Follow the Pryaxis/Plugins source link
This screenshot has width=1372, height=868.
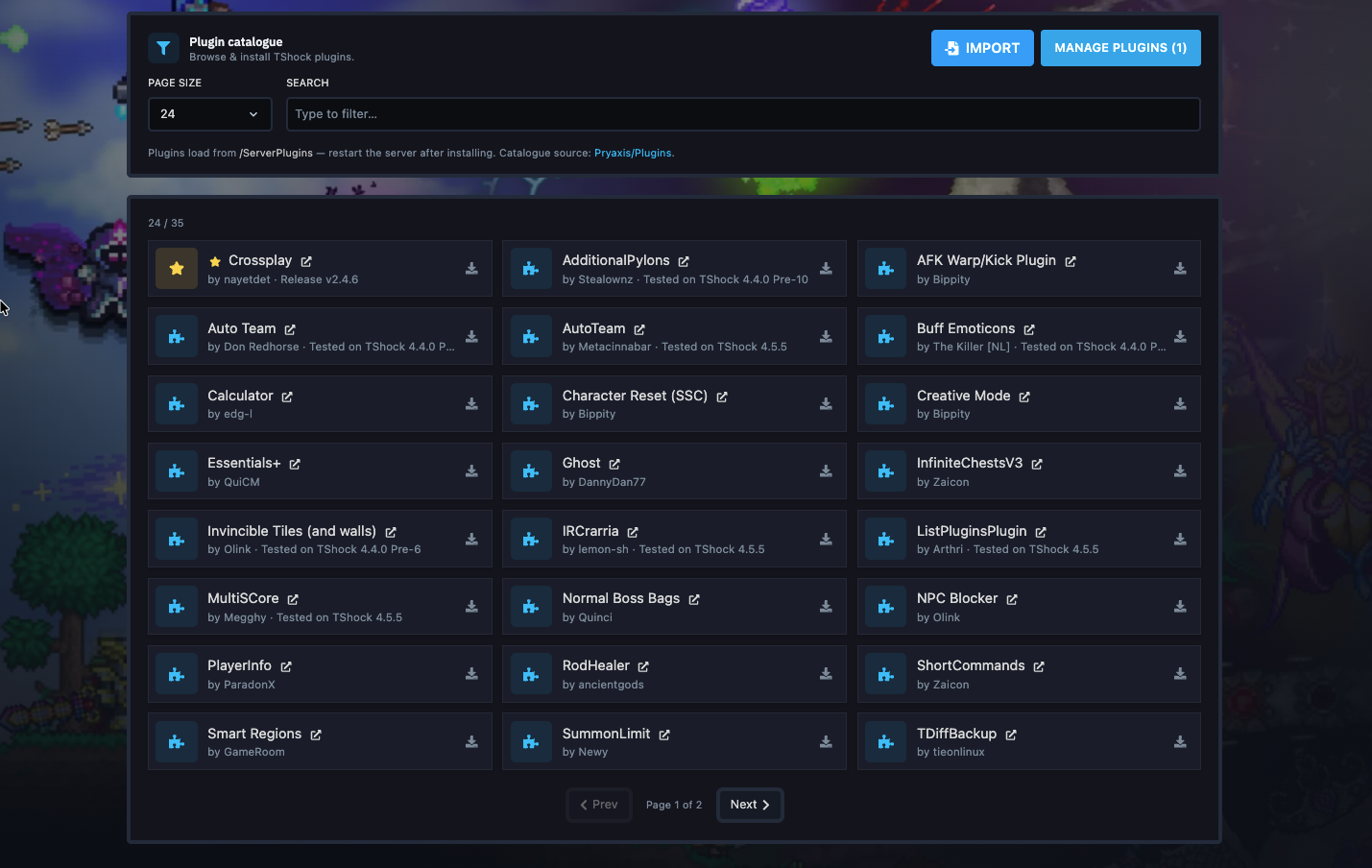click(x=634, y=153)
